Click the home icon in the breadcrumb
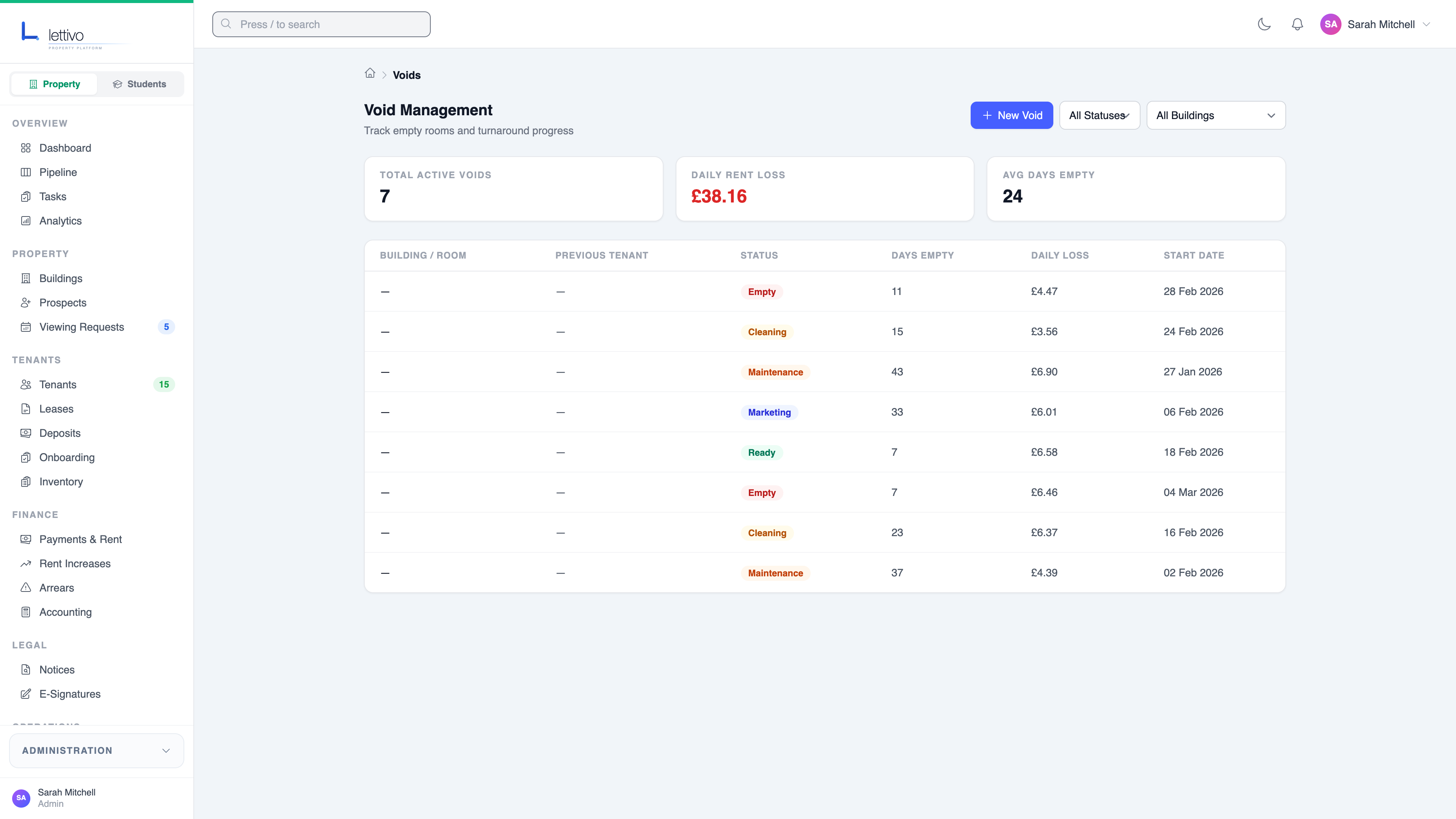Screen dimensions: 1456x819 coord(370,74)
